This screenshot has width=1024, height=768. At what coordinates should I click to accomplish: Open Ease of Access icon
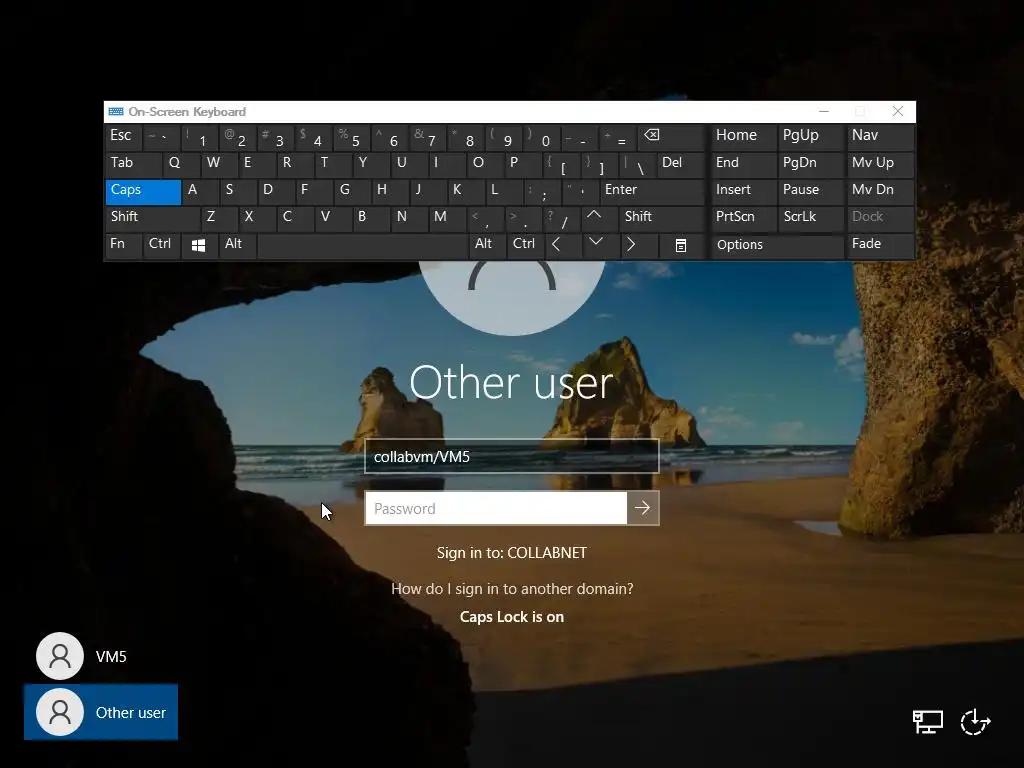pos(975,722)
